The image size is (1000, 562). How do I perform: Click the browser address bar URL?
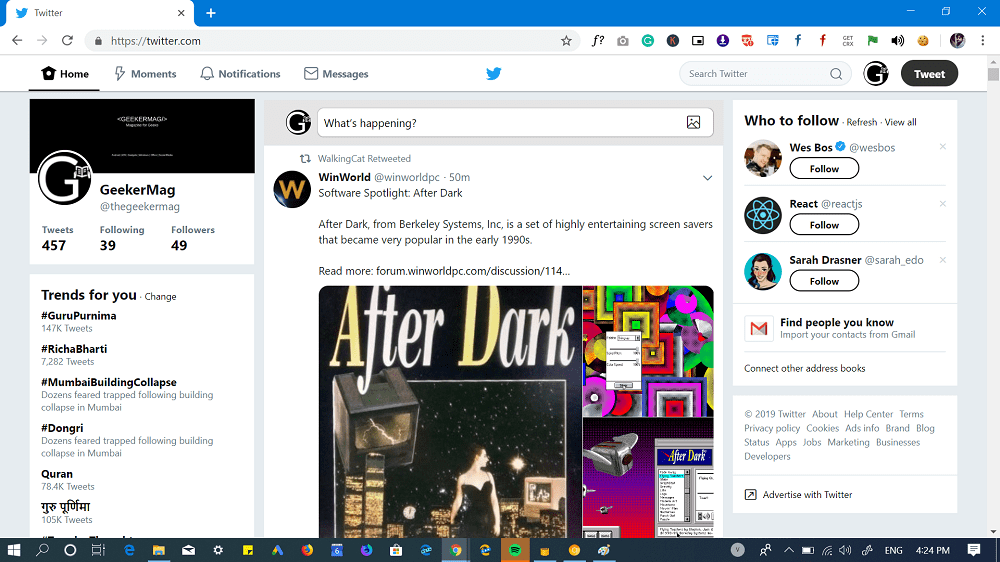tap(156, 41)
